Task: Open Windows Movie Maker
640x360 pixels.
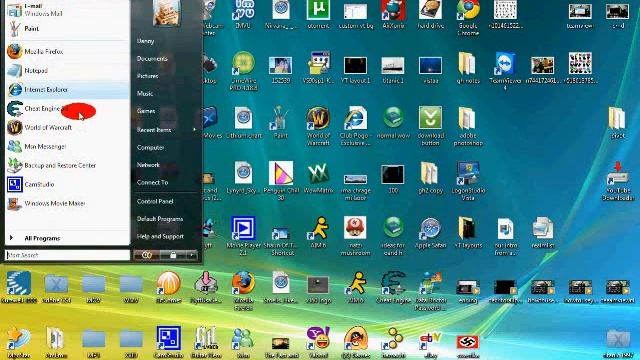Action: [x=67, y=203]
